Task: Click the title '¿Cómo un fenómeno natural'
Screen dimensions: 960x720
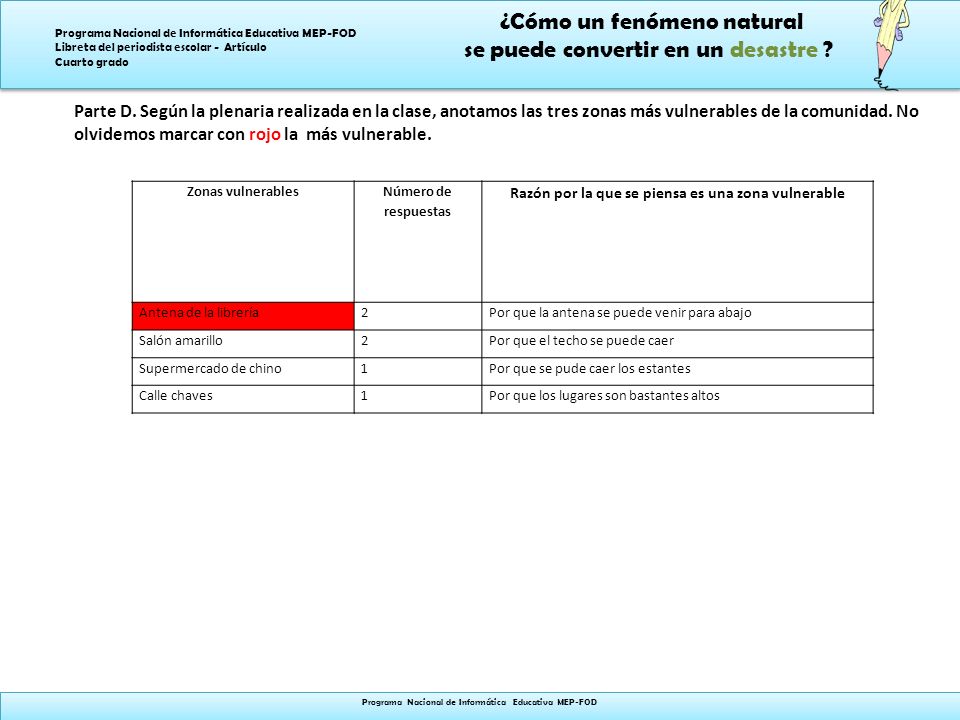Action: (x=651, y=21)
